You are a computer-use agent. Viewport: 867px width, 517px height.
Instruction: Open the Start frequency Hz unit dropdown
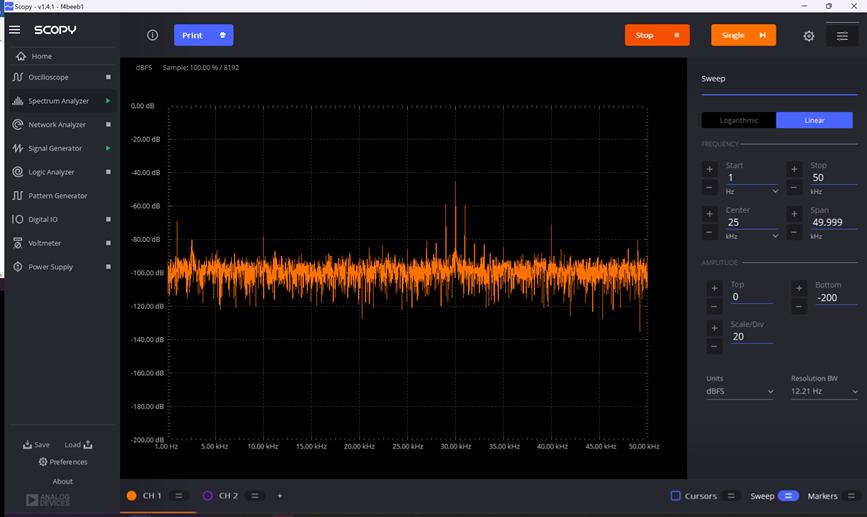pos(752,191)
